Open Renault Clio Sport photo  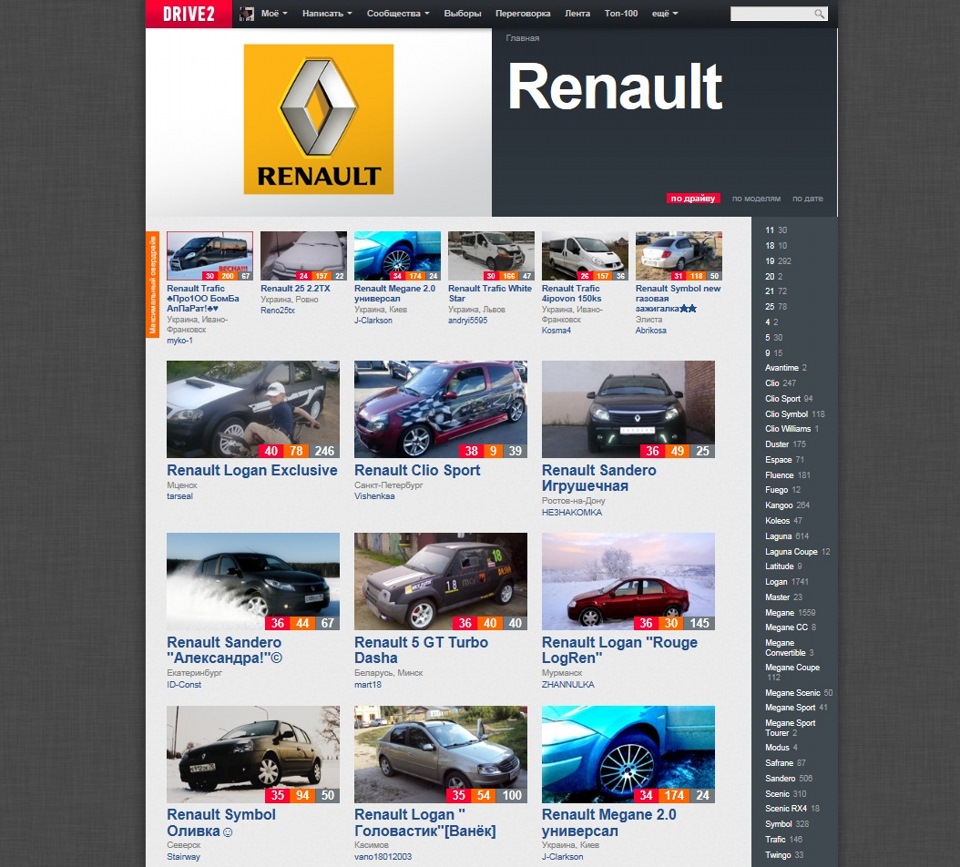click(440, 409)
